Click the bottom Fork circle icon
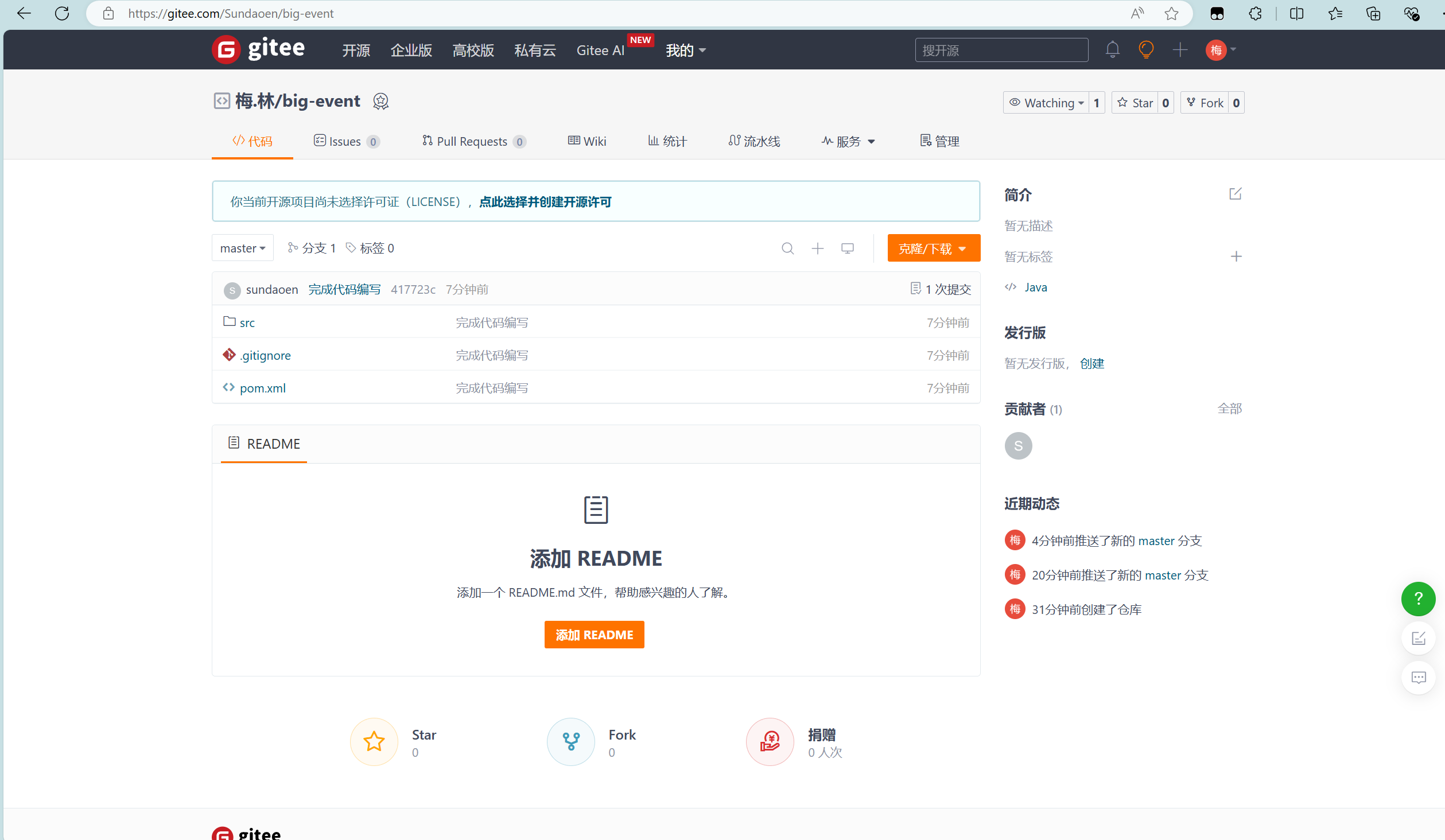Screen dimensions: 1445x840 (571, 741)
